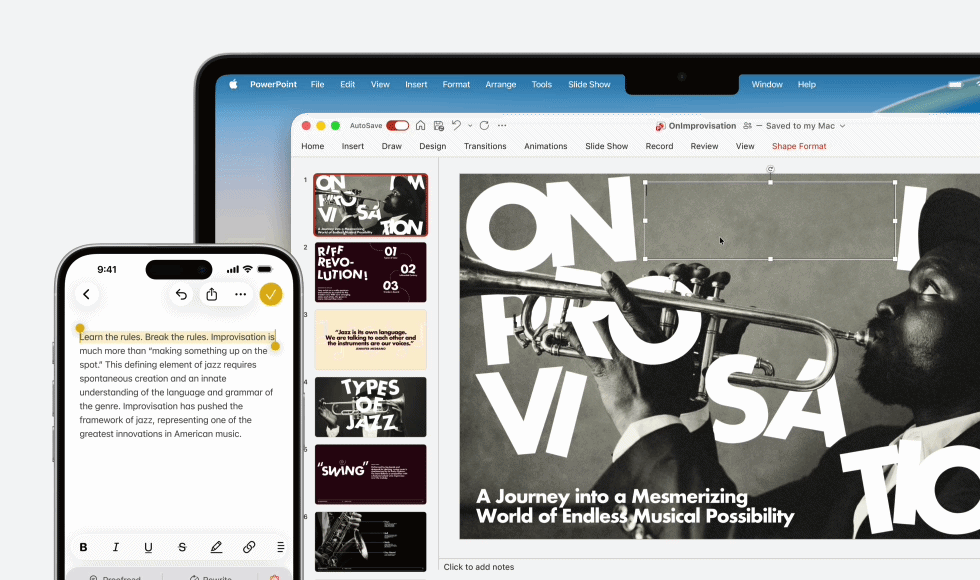Tap the highlighted 'Learn the rules' sentence
980x580 pixels.
(x=177, y=337)
